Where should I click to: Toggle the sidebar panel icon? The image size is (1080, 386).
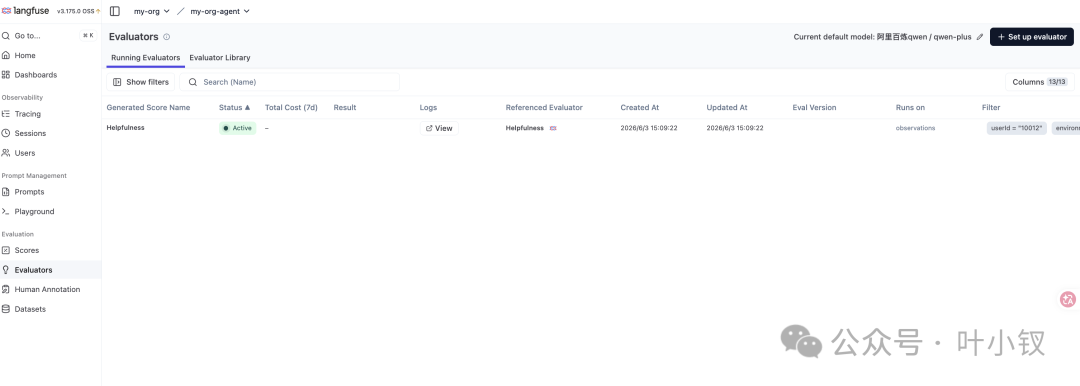point(115,11)
